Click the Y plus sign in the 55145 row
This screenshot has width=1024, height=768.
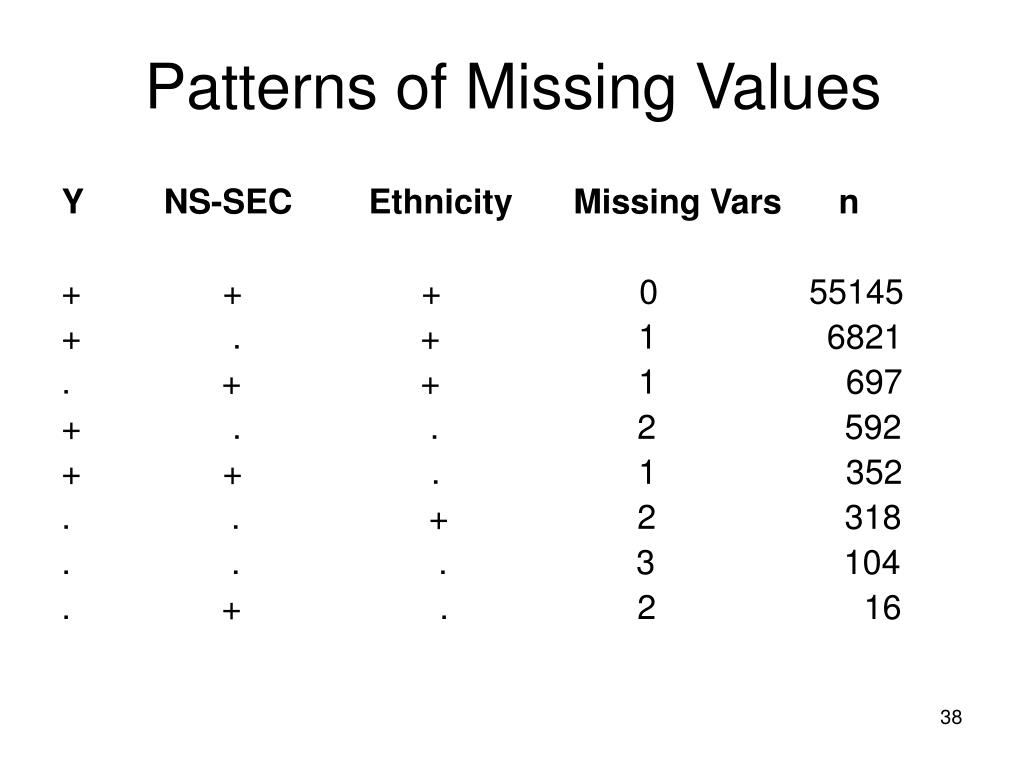pos(71,295)
